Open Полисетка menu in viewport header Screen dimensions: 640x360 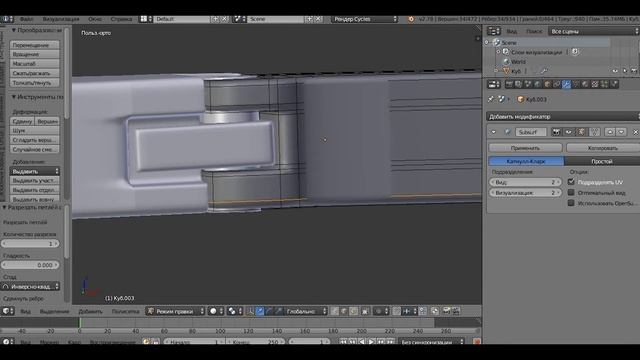125,311
